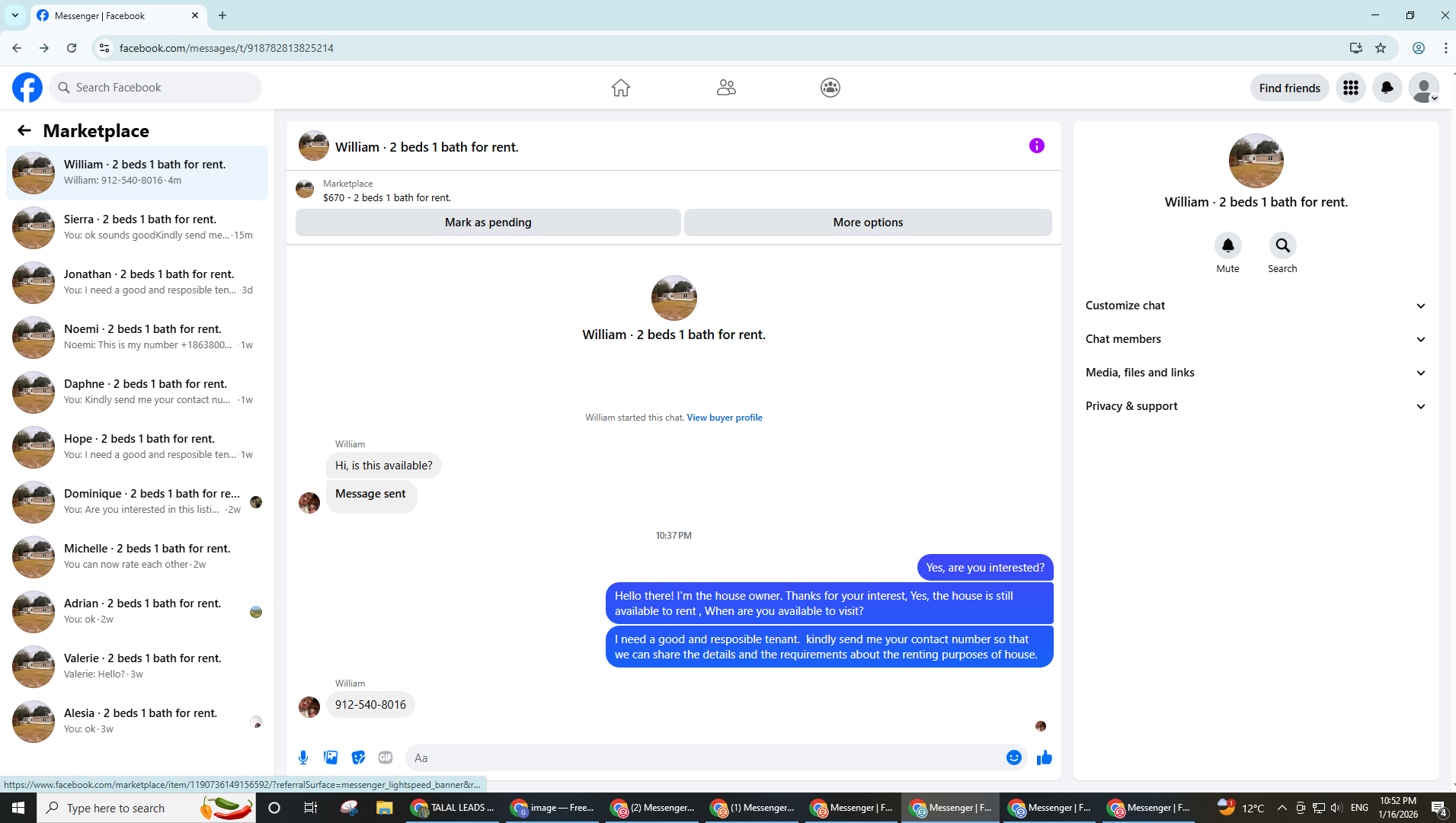Viewport: 1456px width, 823px height.
Task: Switch to image — Free taskbar window
Action: [x=552, y=808]
